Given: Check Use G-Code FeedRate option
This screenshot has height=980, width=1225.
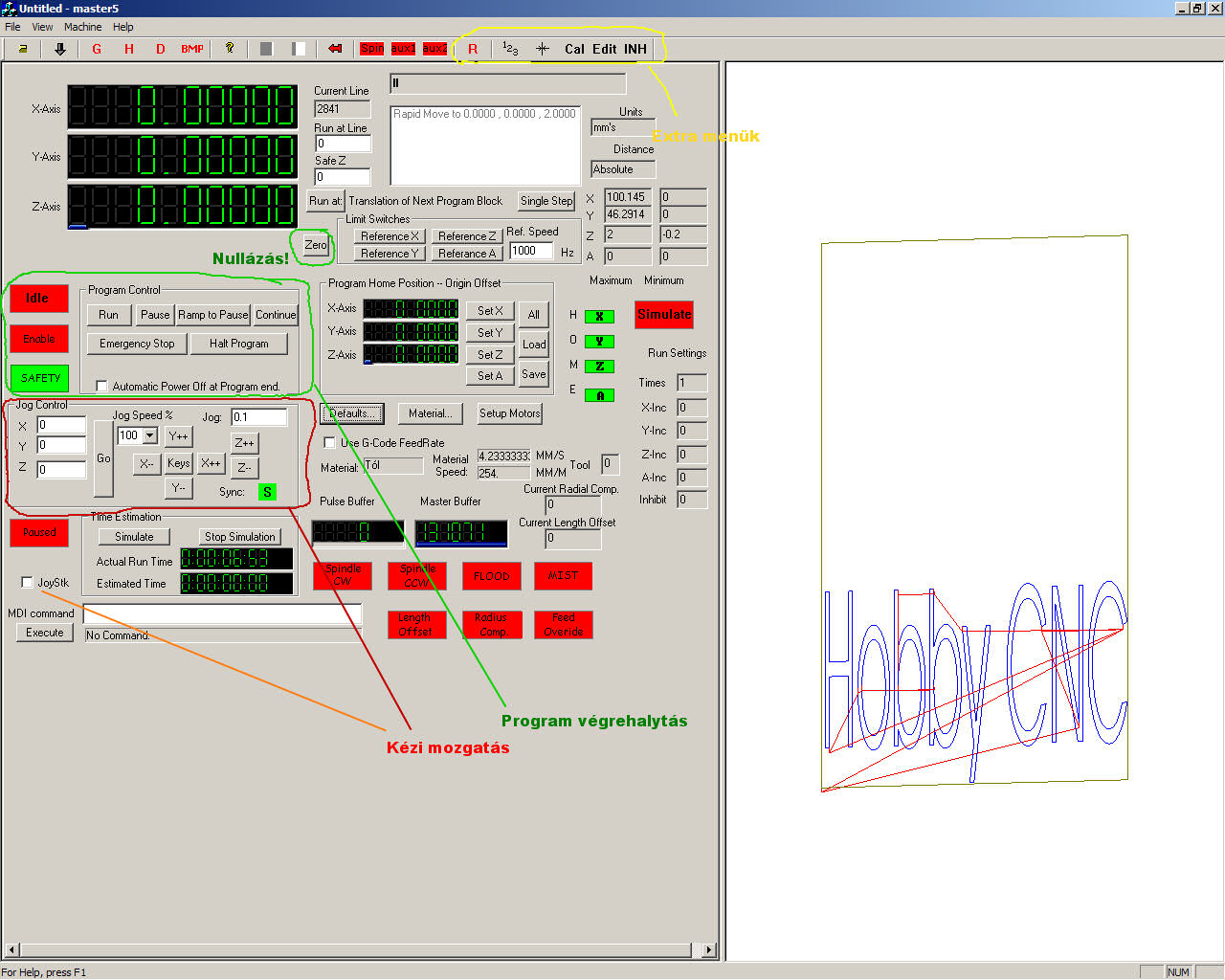Looking at the screenshot, I should (329, 443).
